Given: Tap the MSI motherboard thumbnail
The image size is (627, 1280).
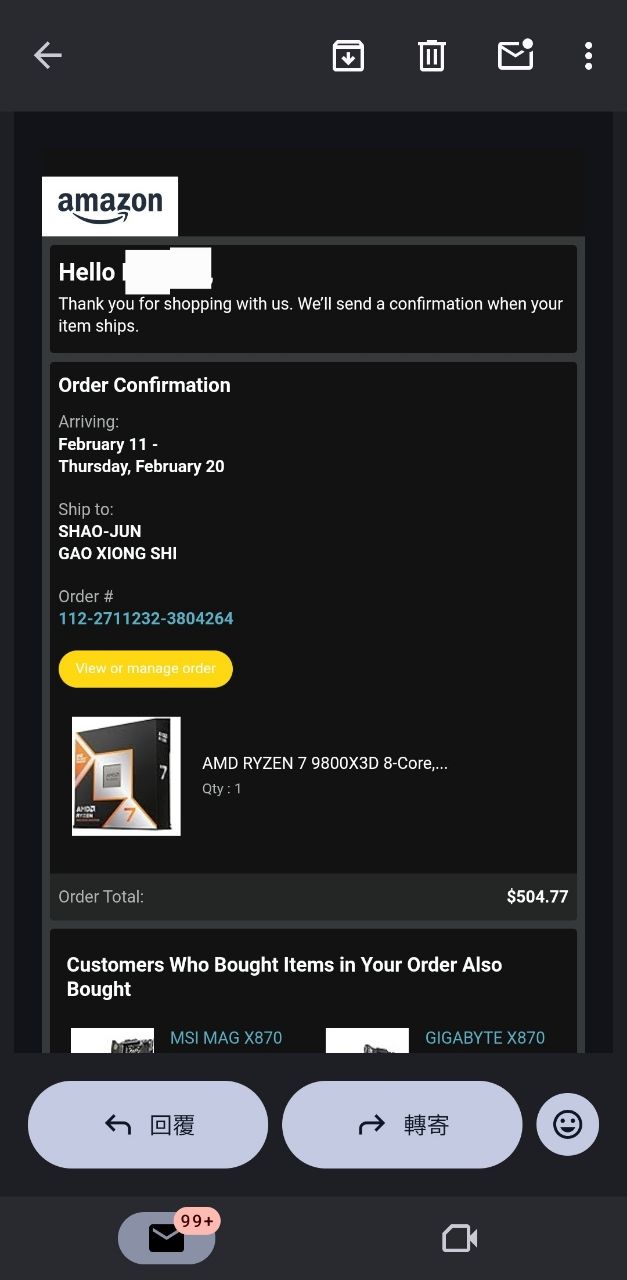Looking at the screenshot, I should 112,1040.
